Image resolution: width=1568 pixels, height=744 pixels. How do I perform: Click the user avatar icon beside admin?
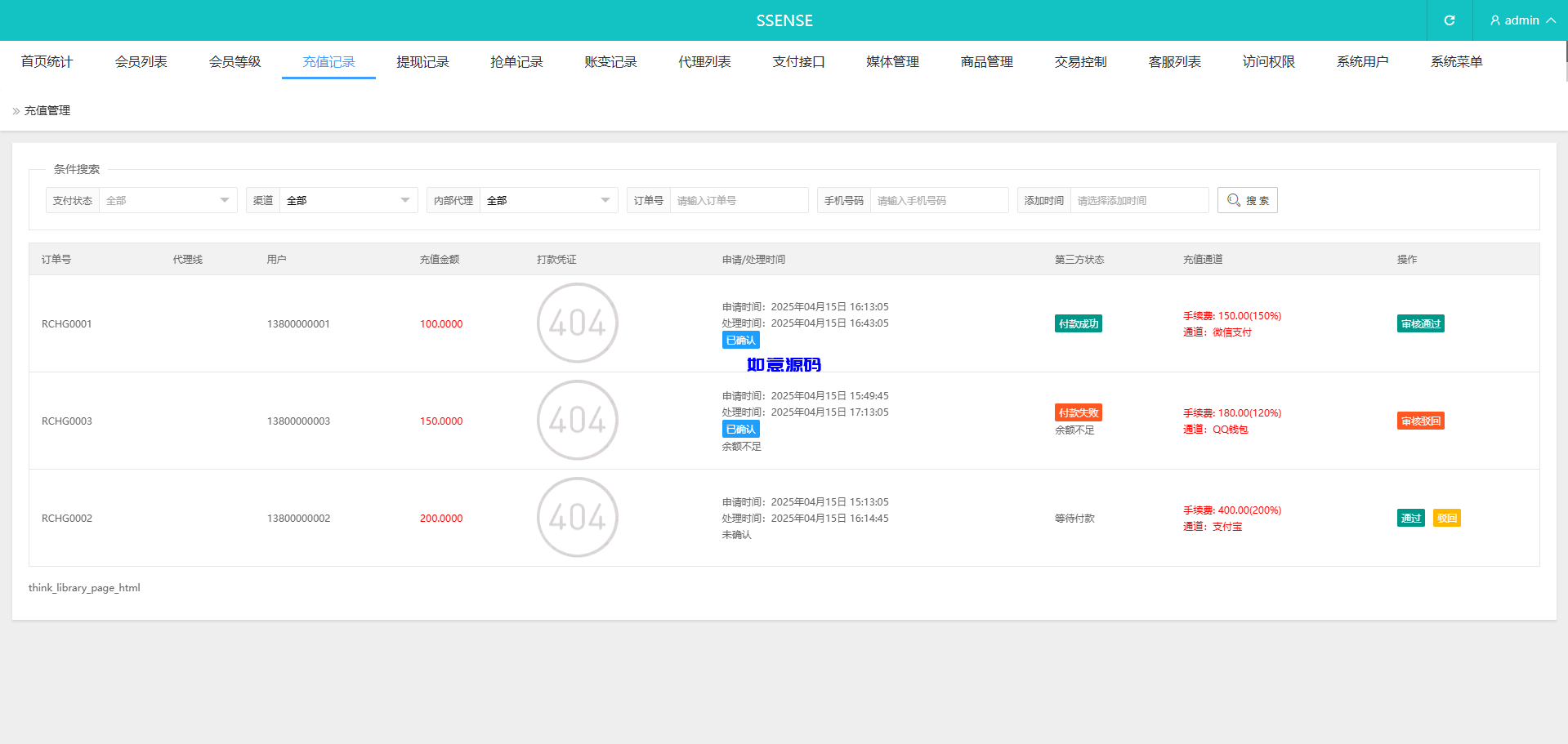tap(1495, 20)
